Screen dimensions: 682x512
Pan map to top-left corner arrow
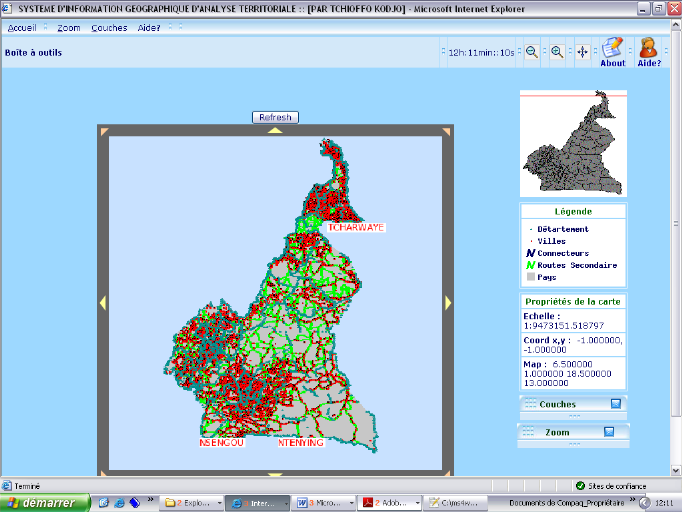click(x=102, y=131)
